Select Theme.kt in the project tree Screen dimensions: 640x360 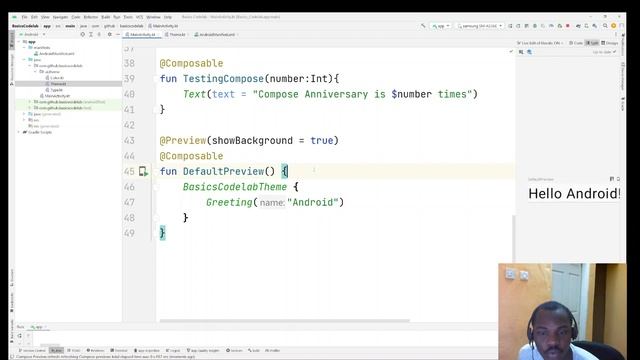tap(56, 84)
